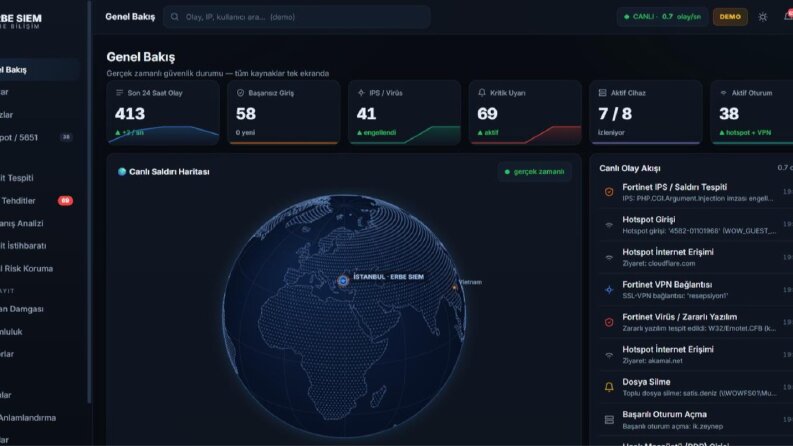Open the Fortinet Virüs / Zararlı Yazılım event
The image size is (793, 446).
[696, 322]
